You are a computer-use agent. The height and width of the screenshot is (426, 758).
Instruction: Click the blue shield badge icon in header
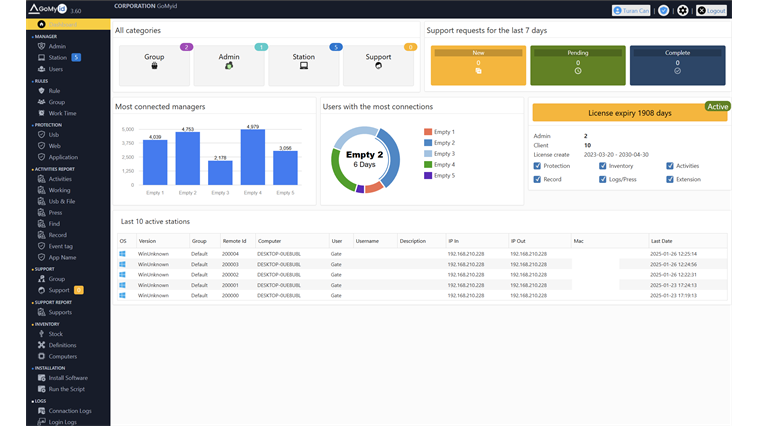point(663,10)
